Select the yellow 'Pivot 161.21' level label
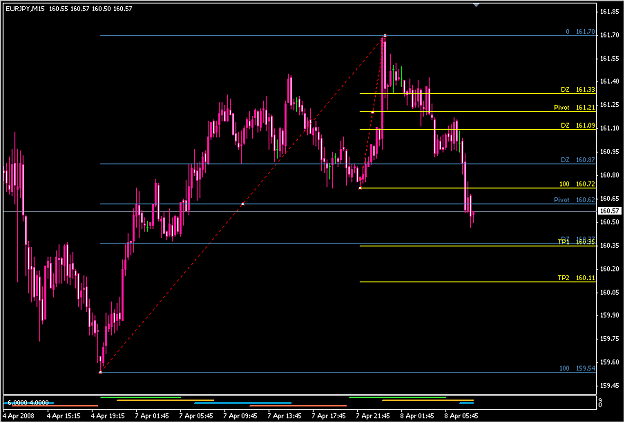Screen dimensions: 625x423 click(575, 108)
